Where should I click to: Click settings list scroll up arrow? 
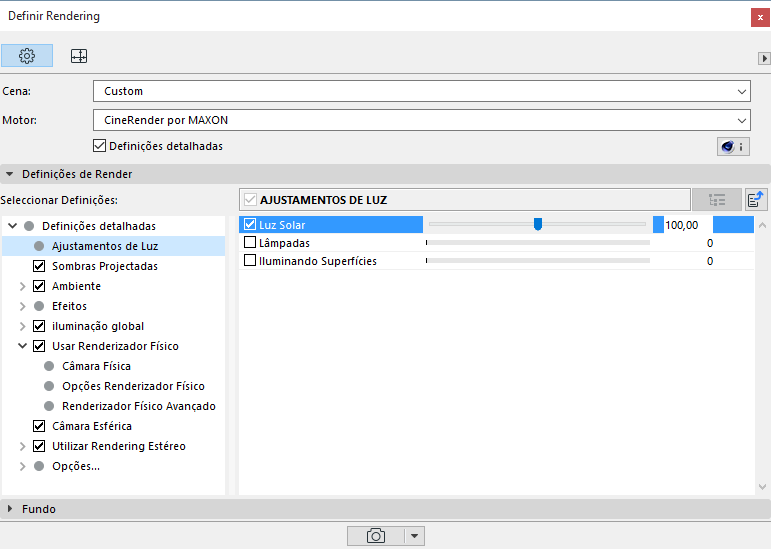point(762,225)
